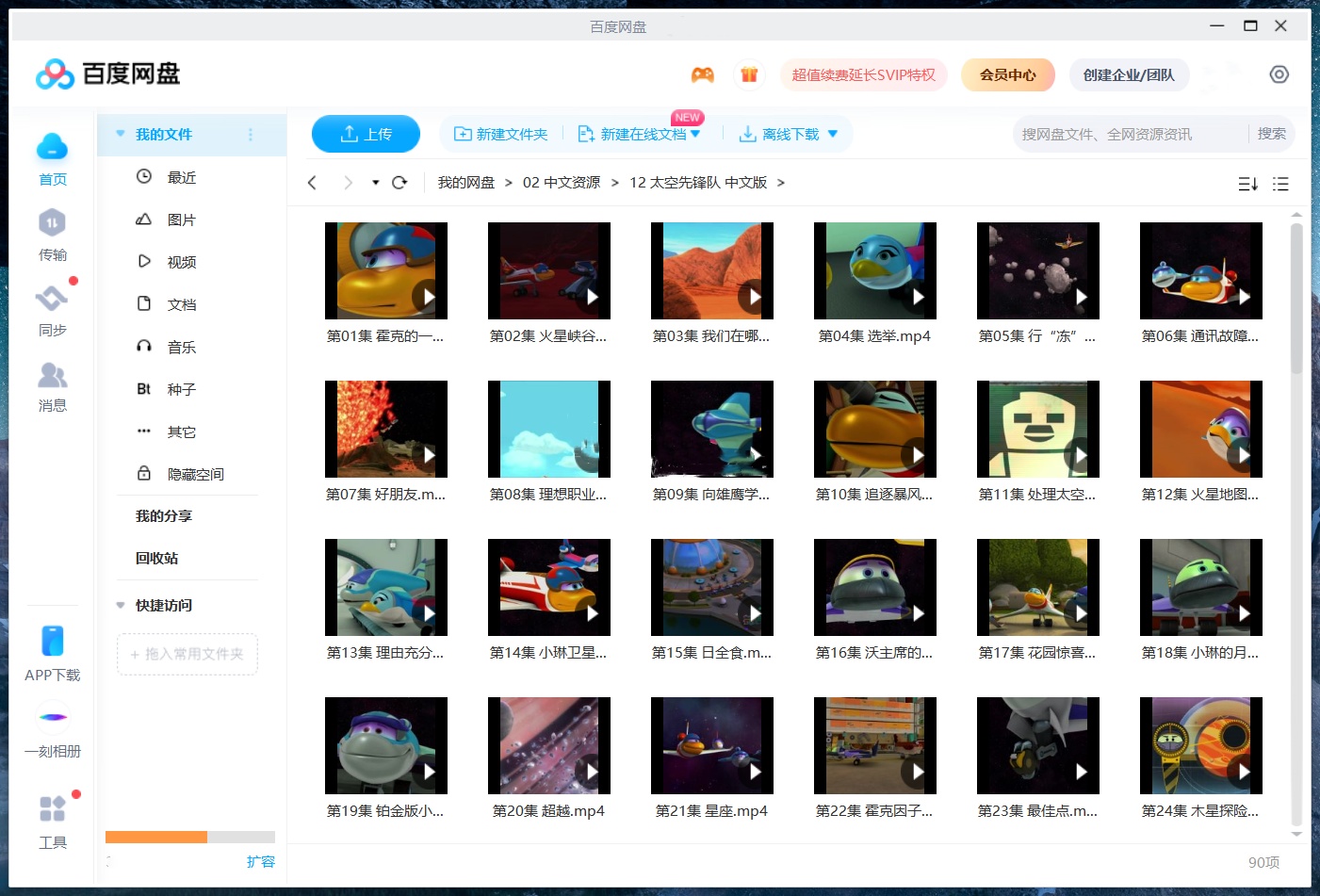This screenshot has width=1320, height=896.
Task: Click 02 中文资源 breadcrumb
Action: [562, 183]
